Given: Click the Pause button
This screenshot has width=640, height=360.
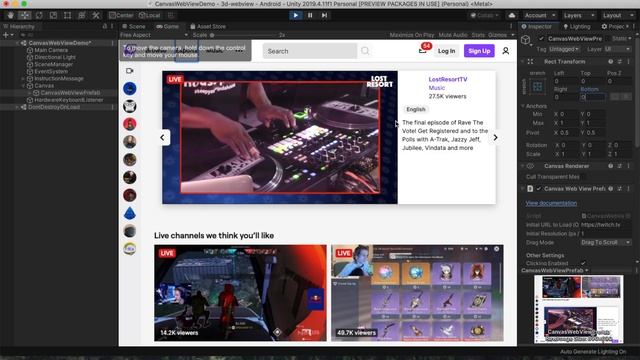Looking at the screenshot, I should click(310, 15).
